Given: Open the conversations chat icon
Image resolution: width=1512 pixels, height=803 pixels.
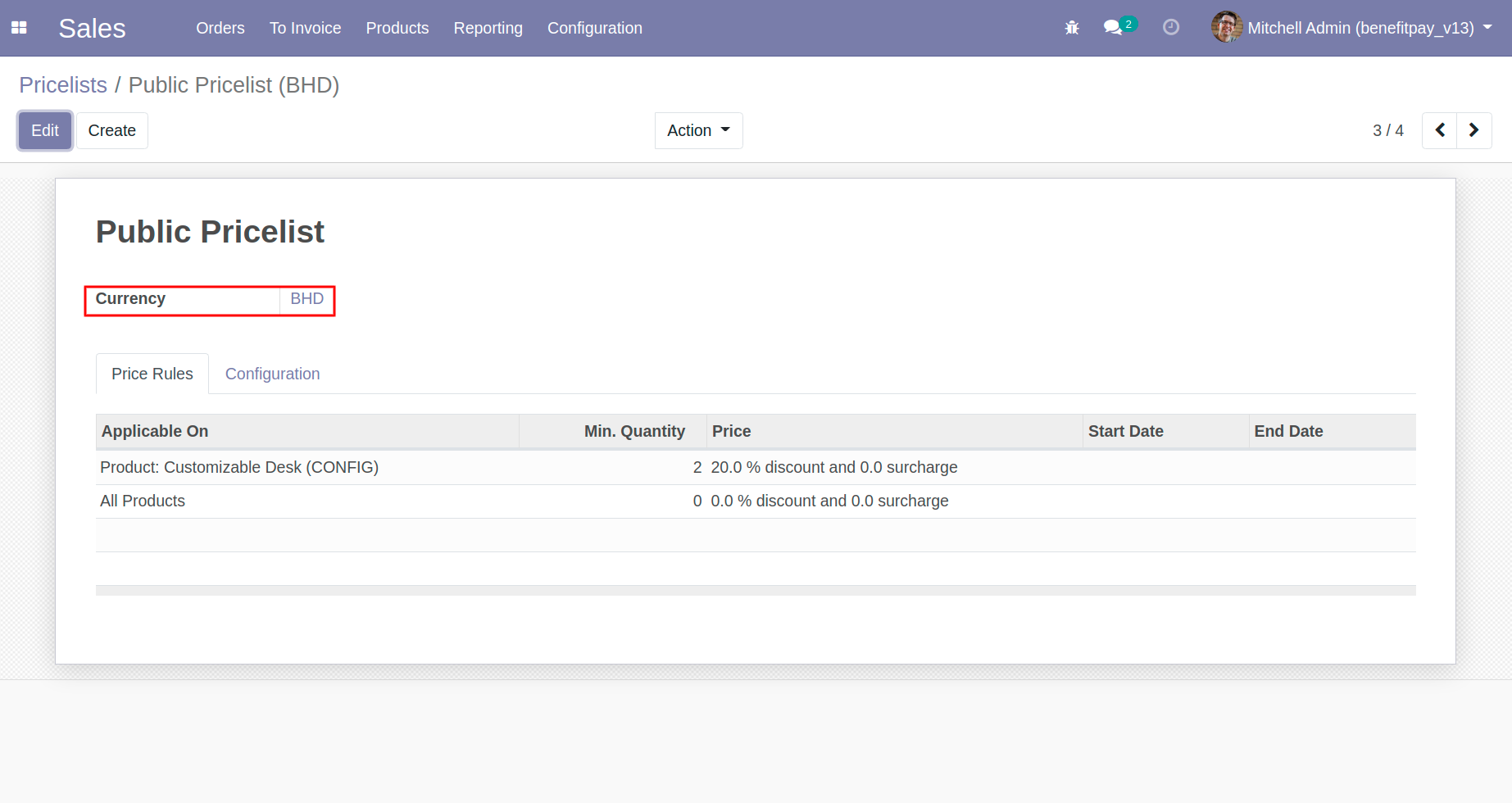Looking at the screenshot, I should 1113,27.
